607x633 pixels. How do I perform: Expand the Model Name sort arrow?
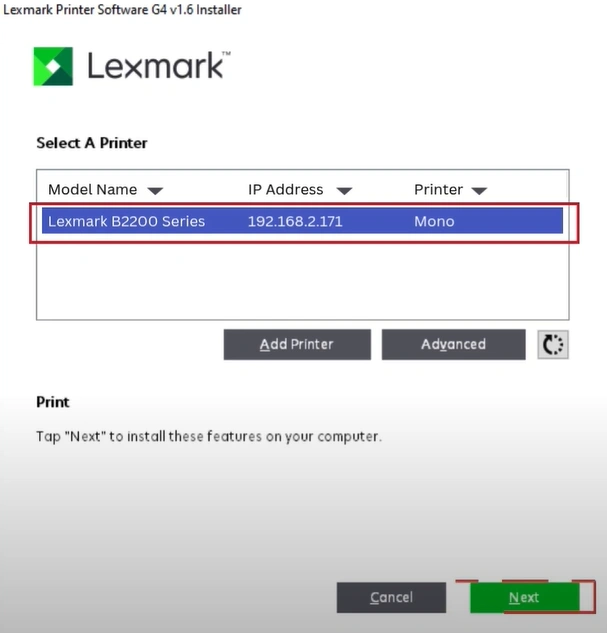(x=155, y=191)
